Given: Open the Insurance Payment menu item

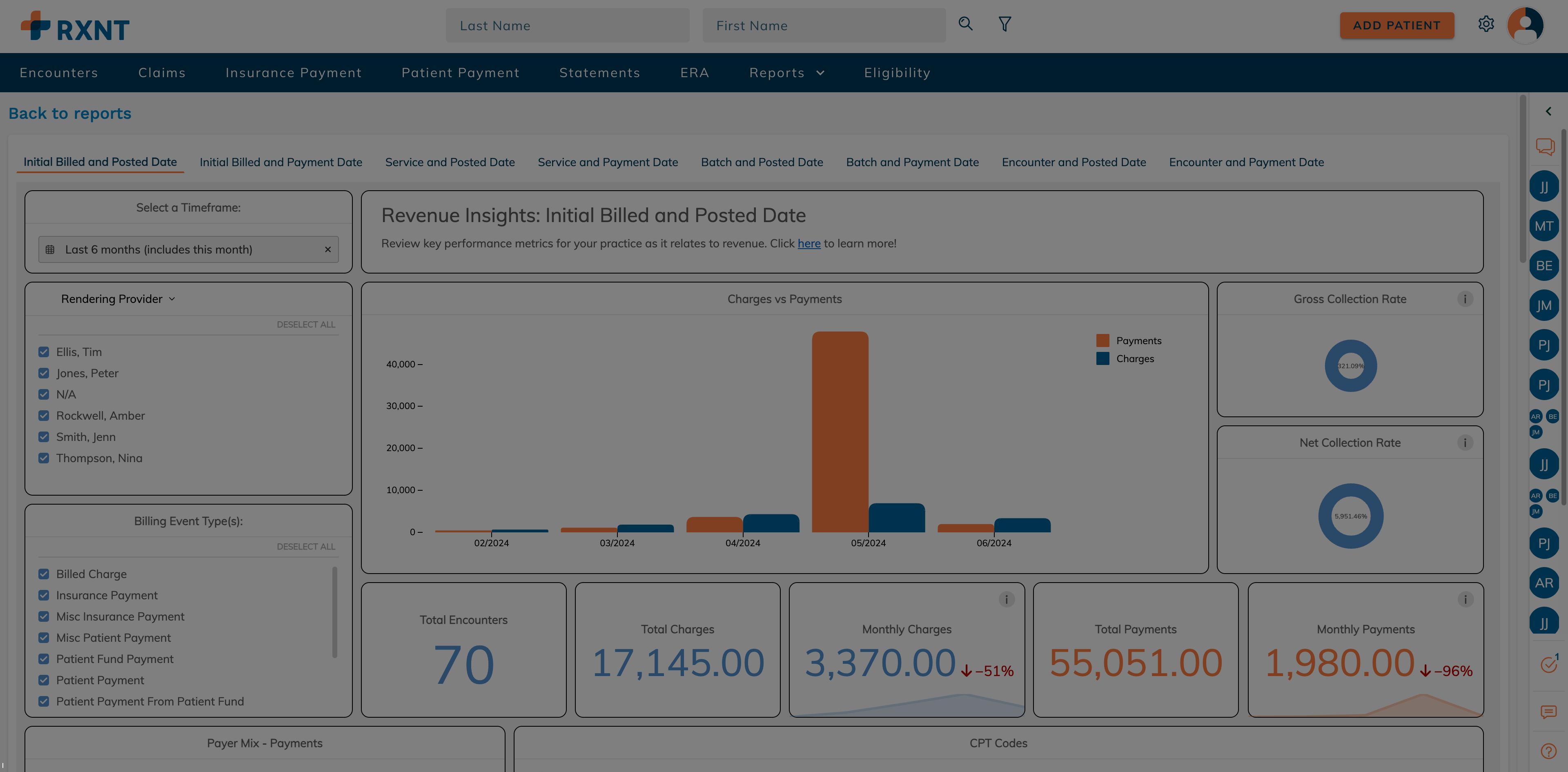Looking at the screenshot, I should (294, 73).
